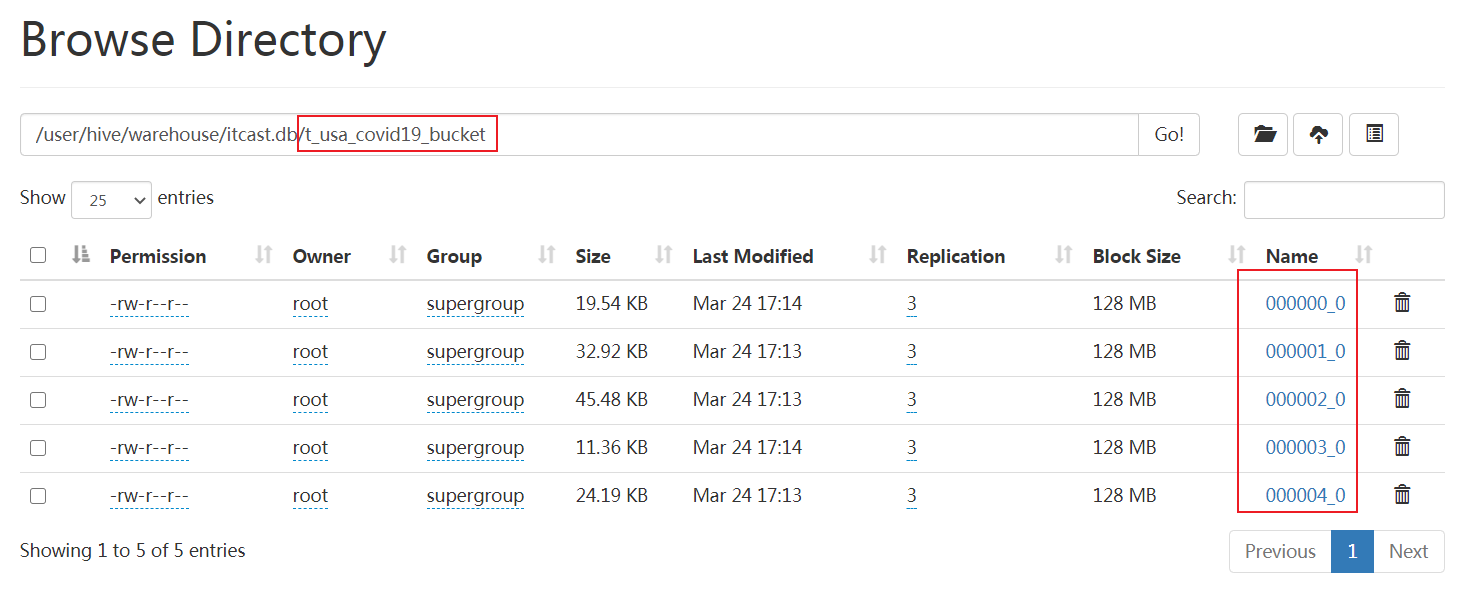Delete file 000000_0 with trash icon

click(x=1402, y=302)
